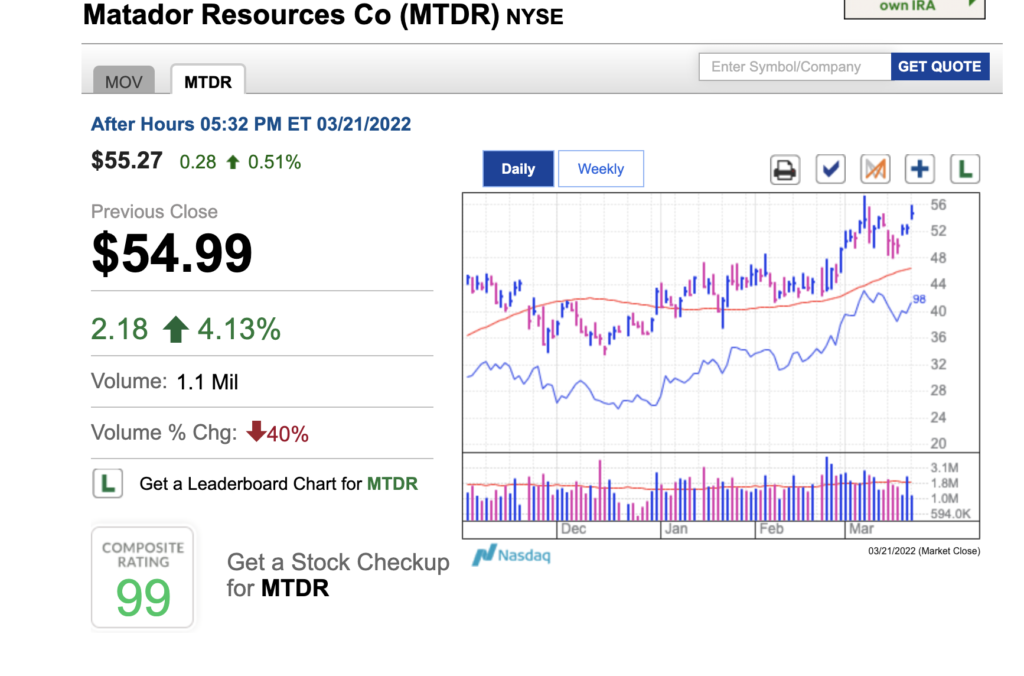Click the Volume 1.1 Mil value
Image resolution: width=1024 pixels, height=676 pixels.
click(x=207, y=382)
